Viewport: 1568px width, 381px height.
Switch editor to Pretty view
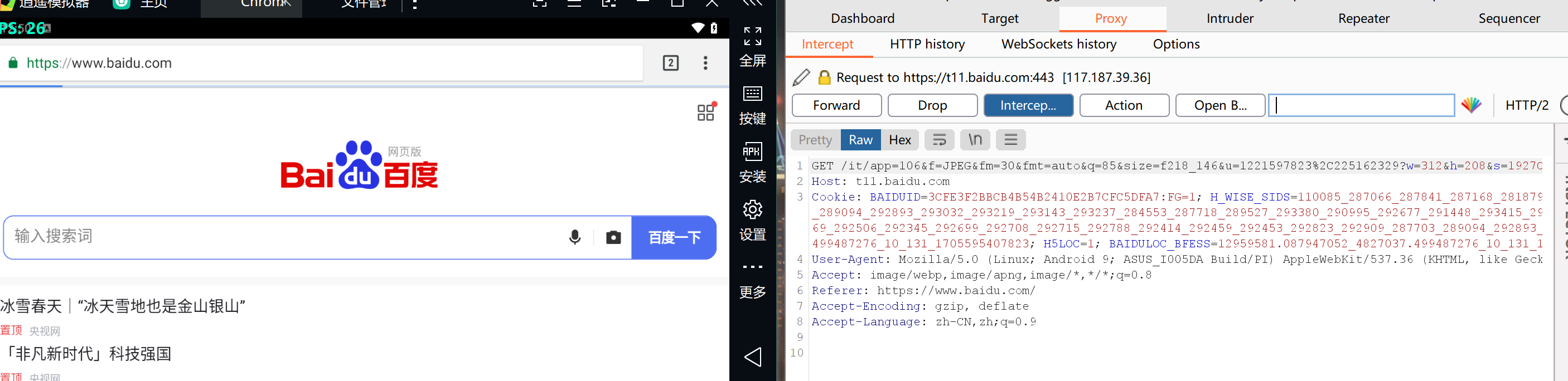pyautogui.click(x=815, y=140)
